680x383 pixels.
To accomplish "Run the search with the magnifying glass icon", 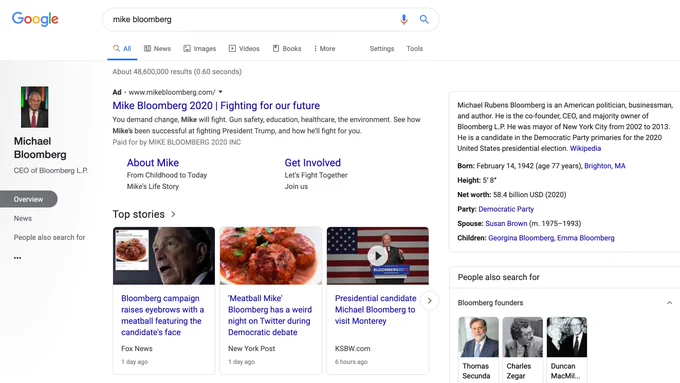I will [x=424, y=20].
